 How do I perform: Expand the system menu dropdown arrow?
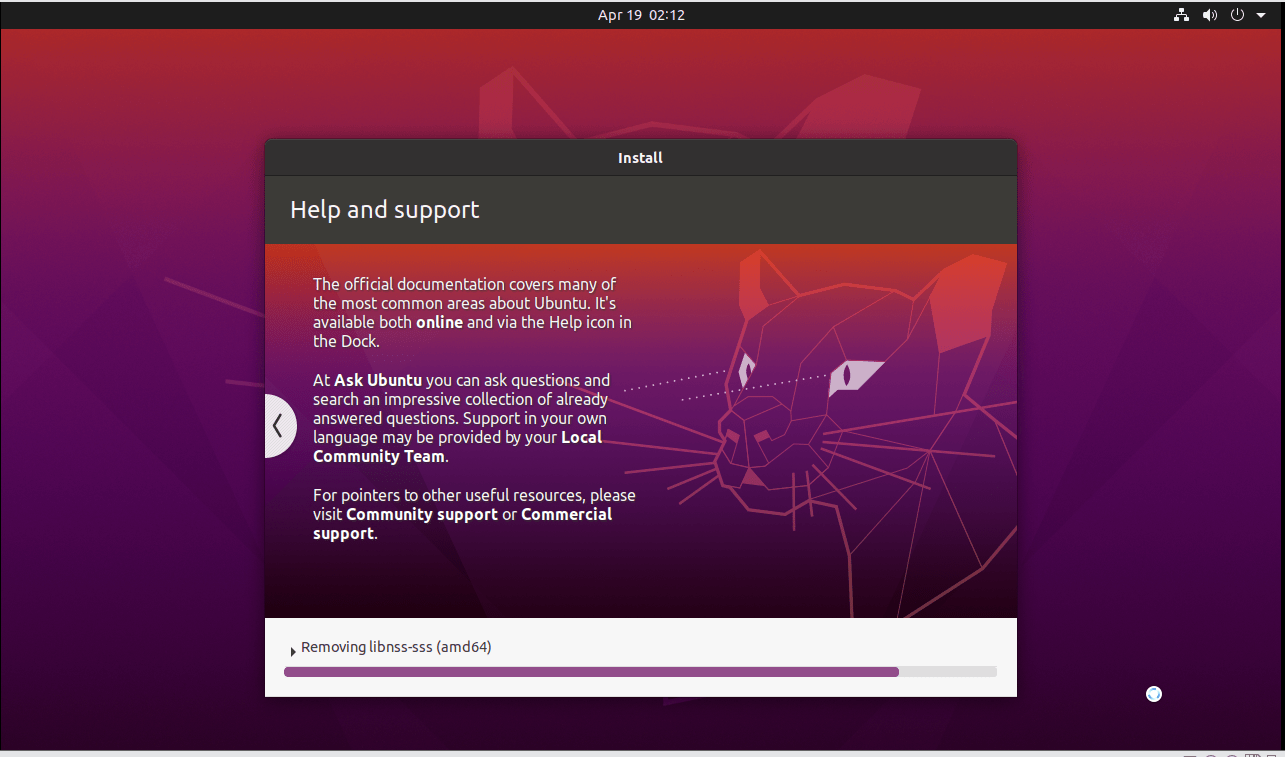[x=1261, y=15]
